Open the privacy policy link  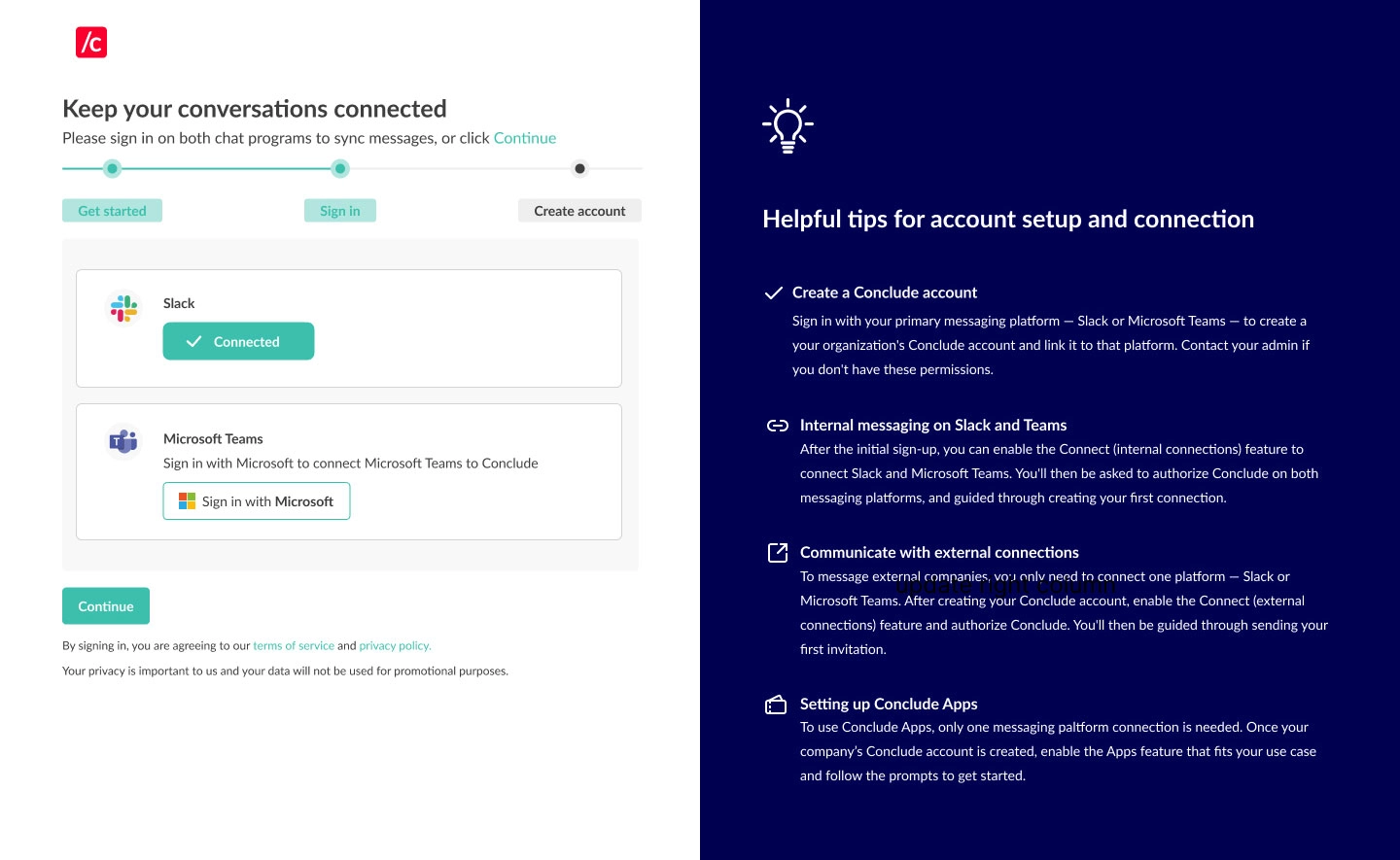[x=395, y=645]
